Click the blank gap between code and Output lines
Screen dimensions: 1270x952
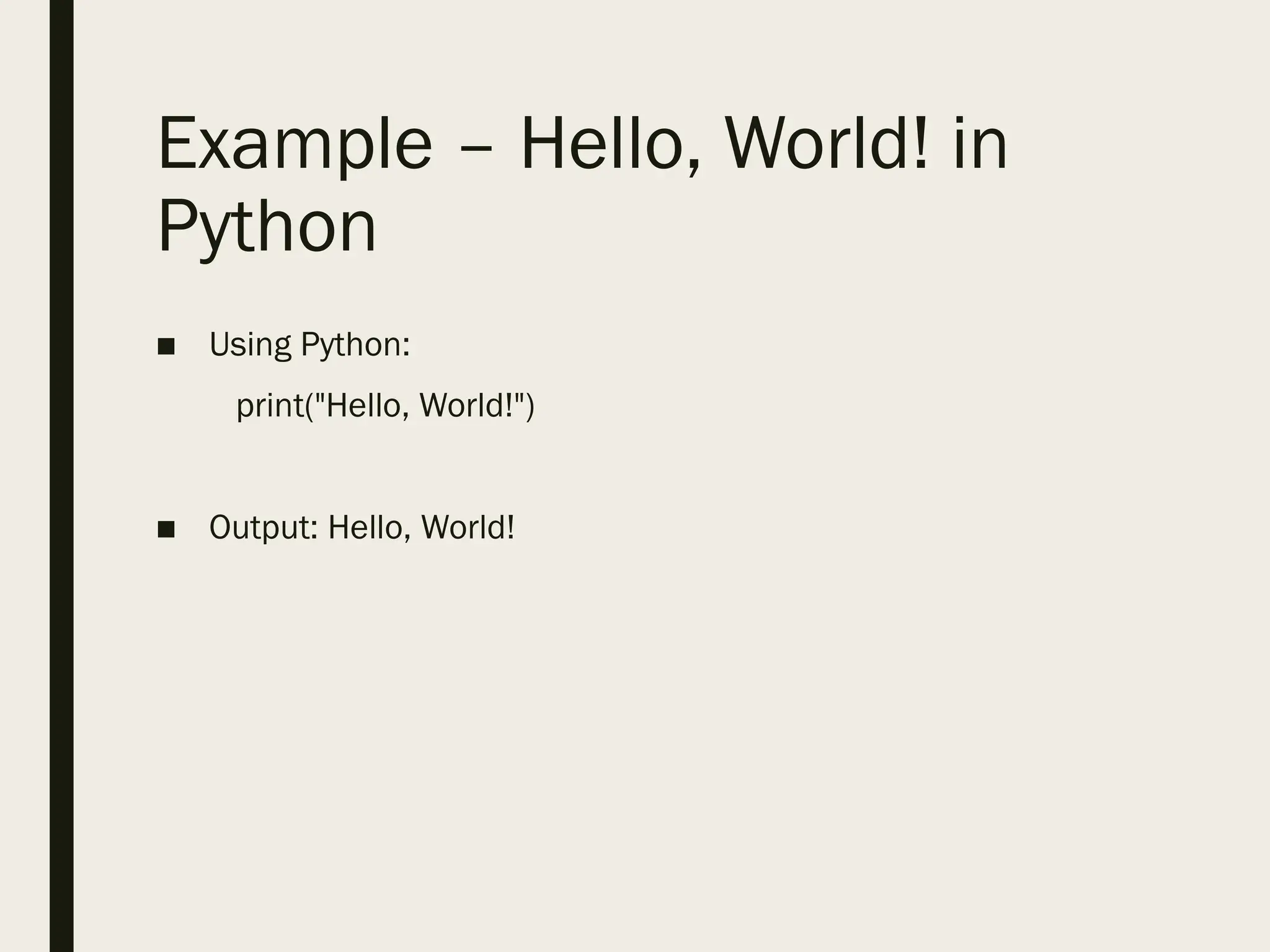372,468
